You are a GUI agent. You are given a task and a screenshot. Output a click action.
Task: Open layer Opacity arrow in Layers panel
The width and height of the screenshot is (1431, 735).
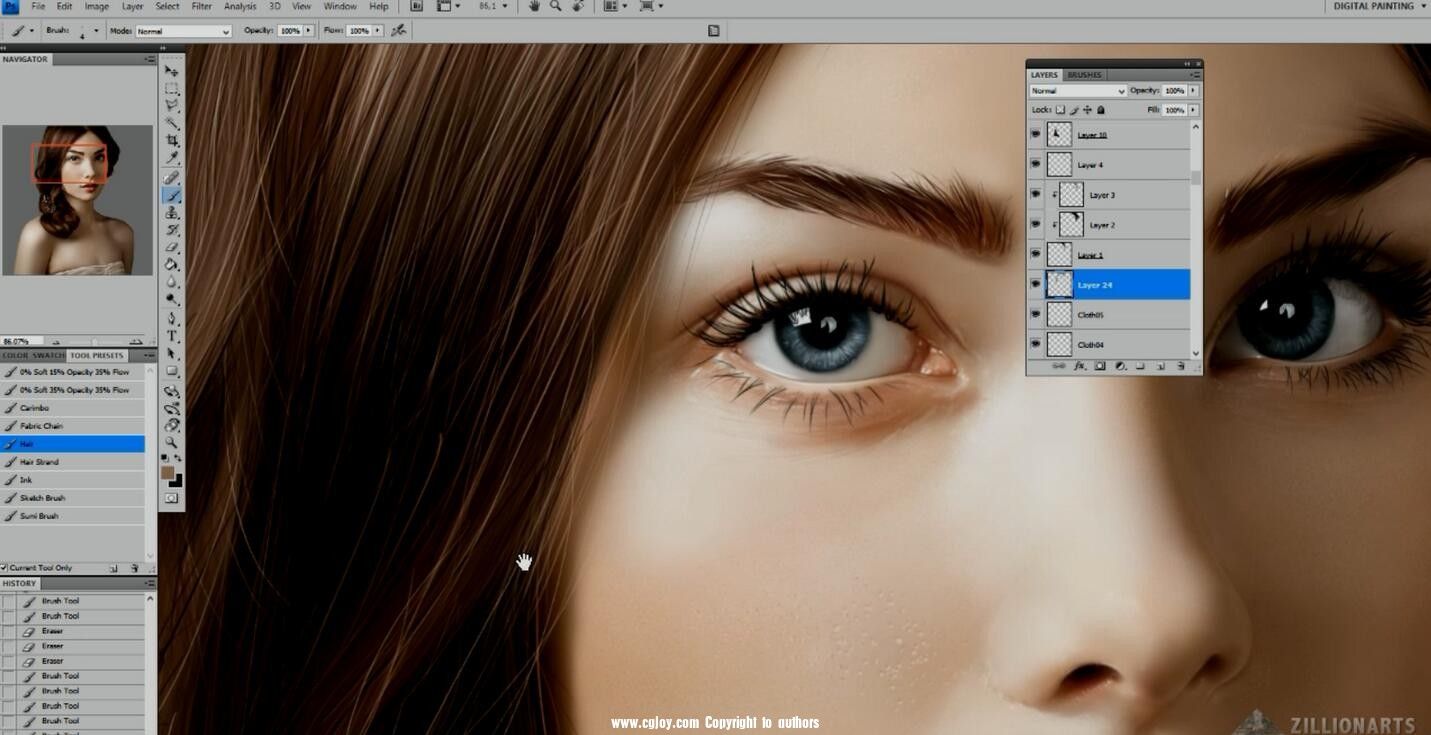pyautogui.click(x=1193, y=90)
